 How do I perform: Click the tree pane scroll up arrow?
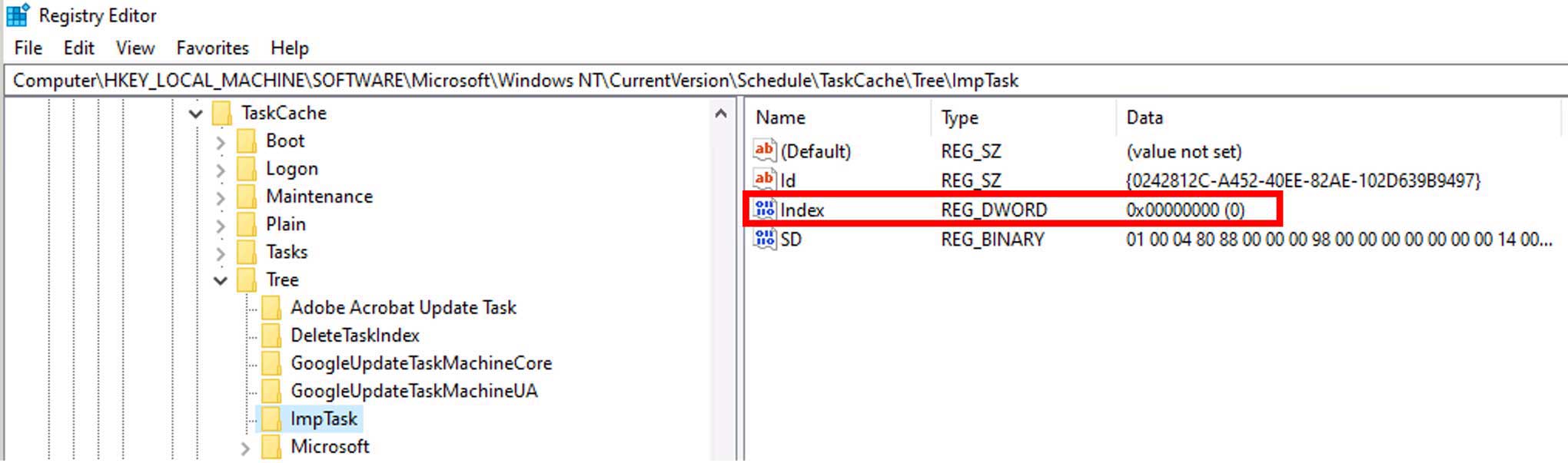[721, 114]
